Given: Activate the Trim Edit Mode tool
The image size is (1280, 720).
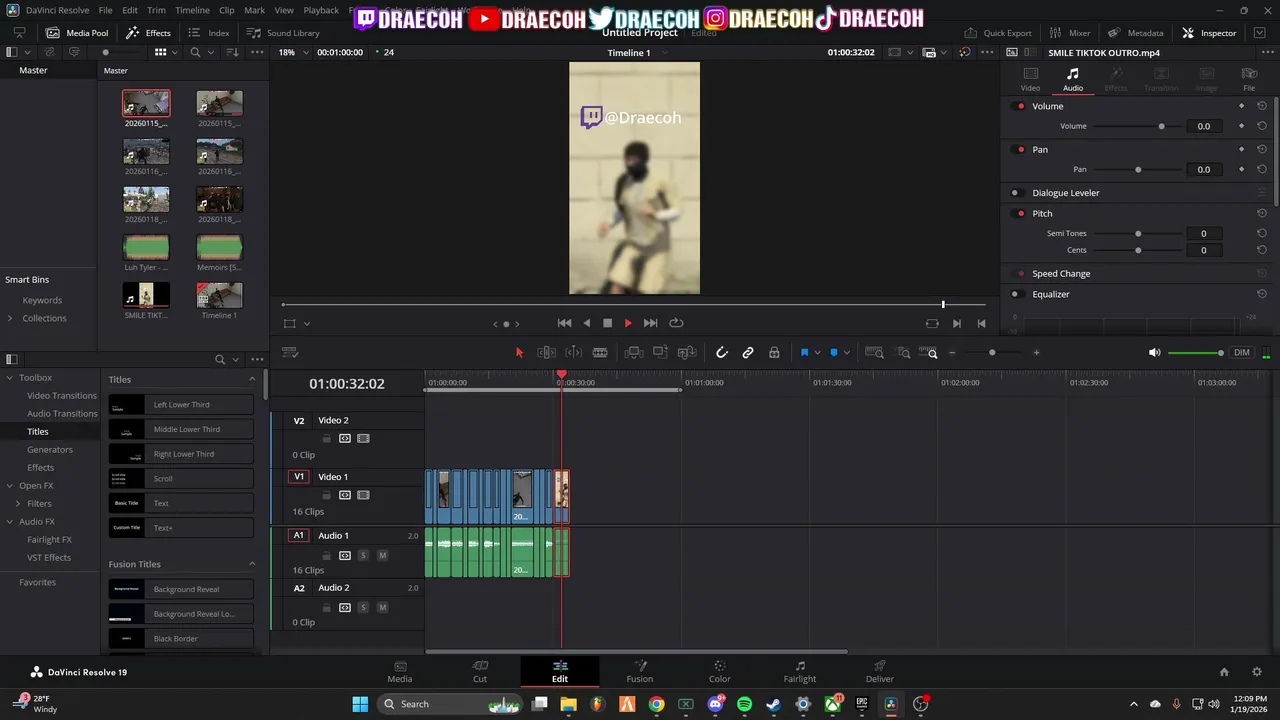Looking at the screenshot, I should coord(546,352).
